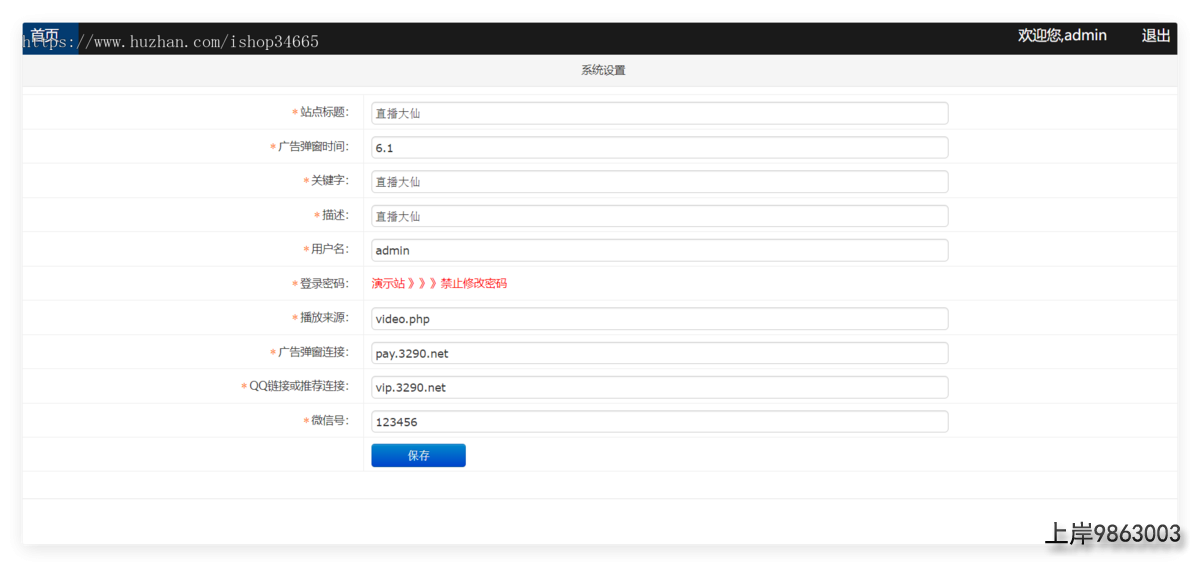Select the 系统设置 header bar
Screen dimensions: 1200x567
click(x=602, y=71)
